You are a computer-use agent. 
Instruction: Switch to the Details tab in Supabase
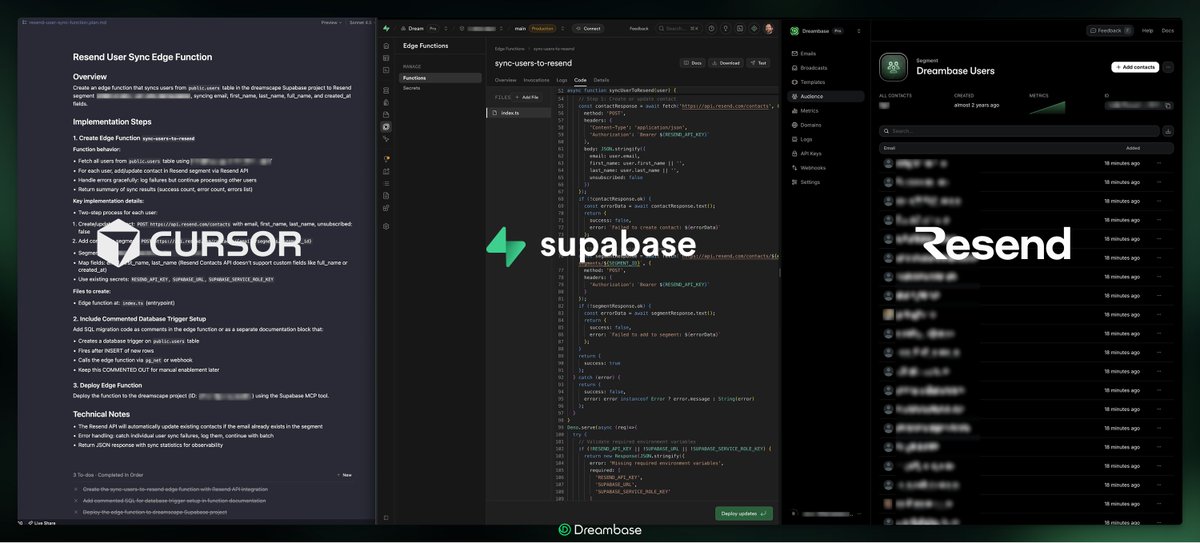pyautogui.click(x=601, y=80)
